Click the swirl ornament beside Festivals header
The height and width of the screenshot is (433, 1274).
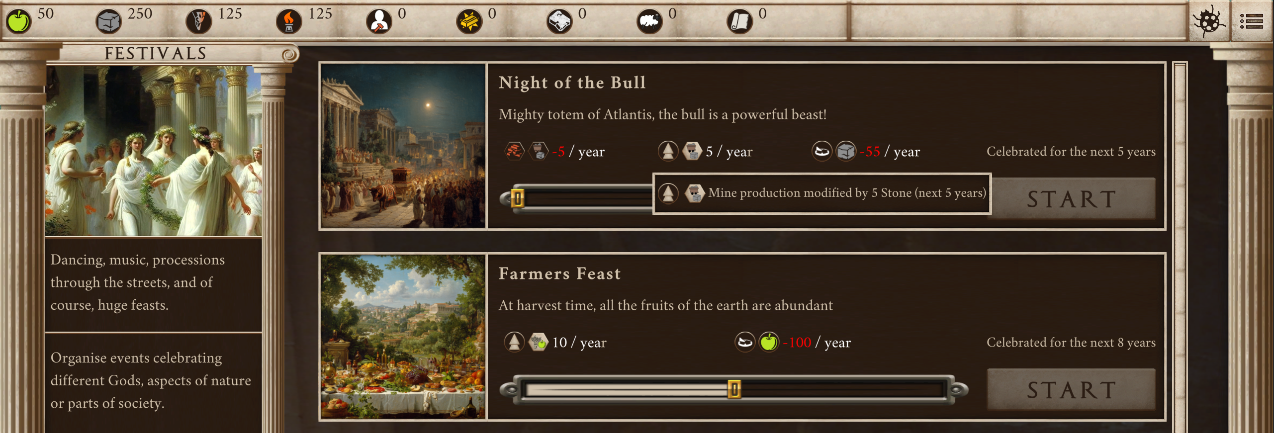point(289,55)
